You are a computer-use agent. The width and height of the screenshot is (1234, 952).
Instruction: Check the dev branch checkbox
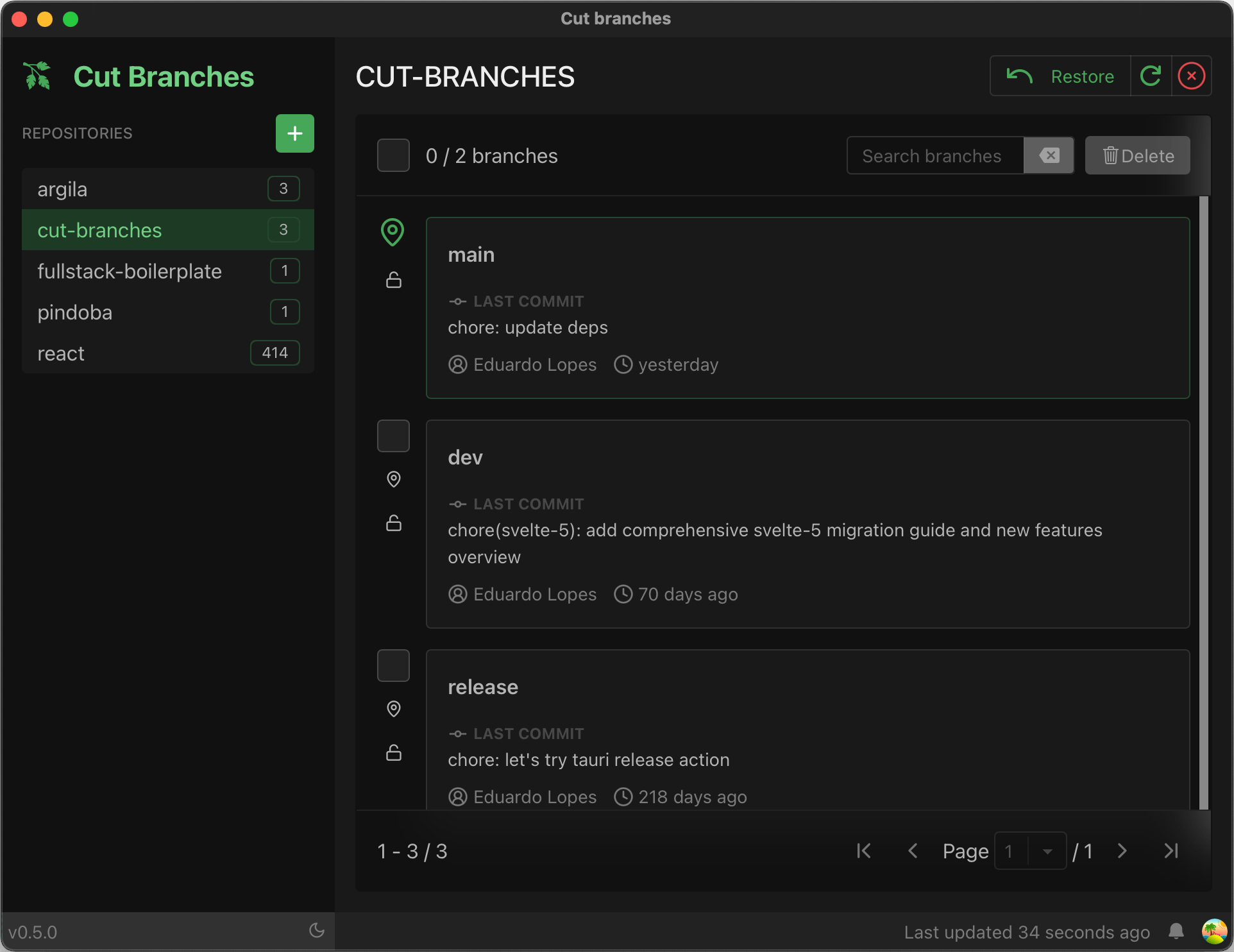click(x=393, y=436)
